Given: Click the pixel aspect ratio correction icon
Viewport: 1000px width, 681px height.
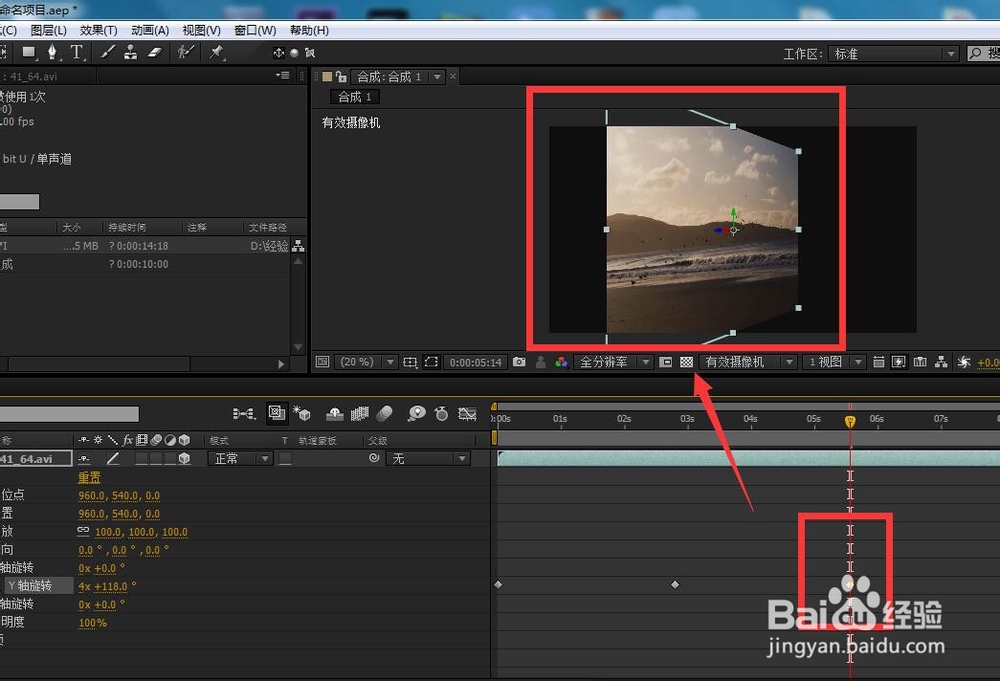Looking at the screenshot, I should tap(878, 362).
